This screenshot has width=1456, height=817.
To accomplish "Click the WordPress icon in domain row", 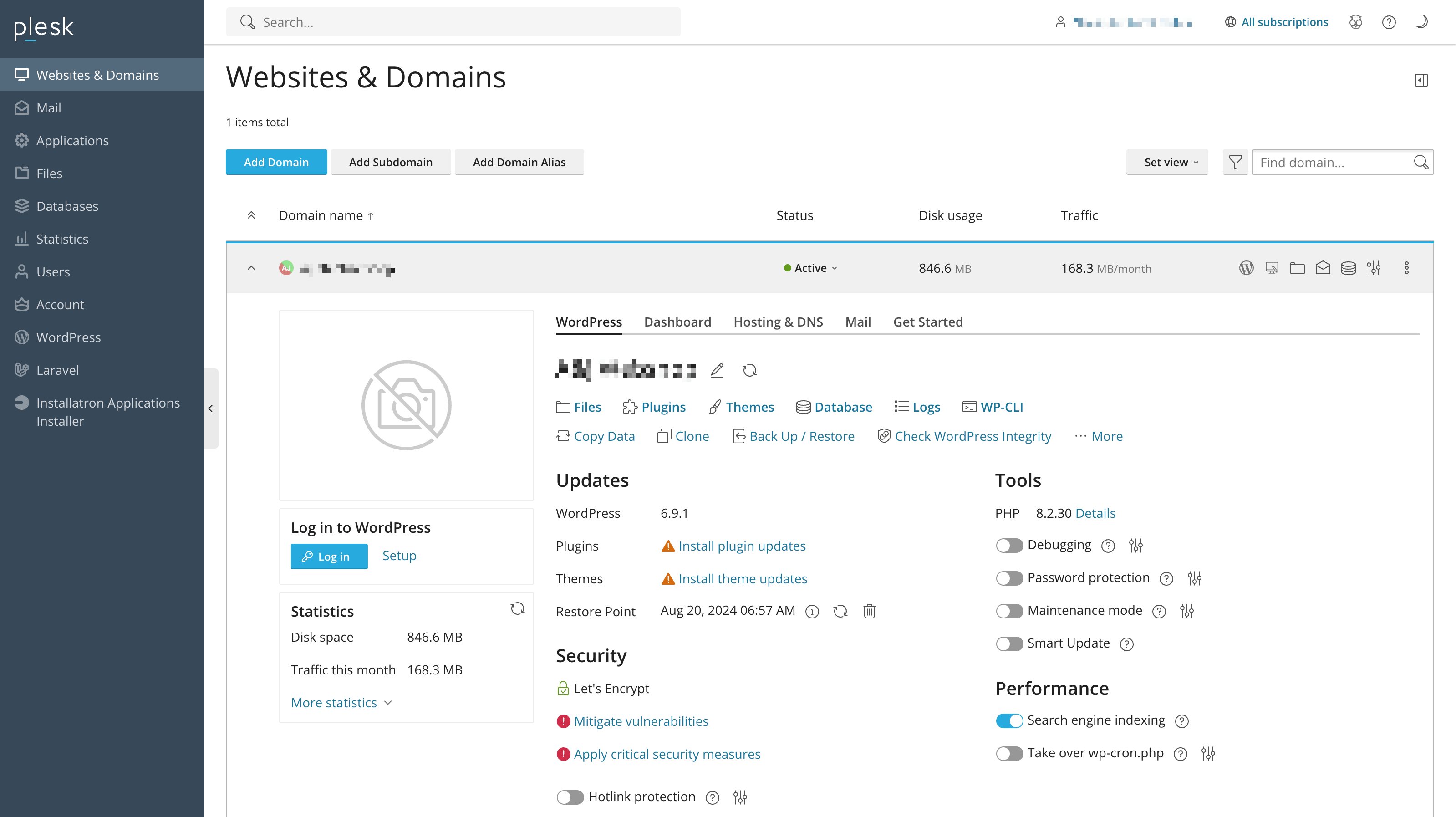I will tap(1246, 268).
